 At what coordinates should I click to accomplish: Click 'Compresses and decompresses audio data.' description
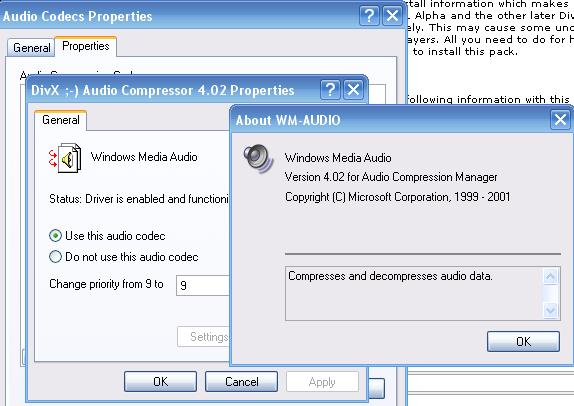(390, 276)
